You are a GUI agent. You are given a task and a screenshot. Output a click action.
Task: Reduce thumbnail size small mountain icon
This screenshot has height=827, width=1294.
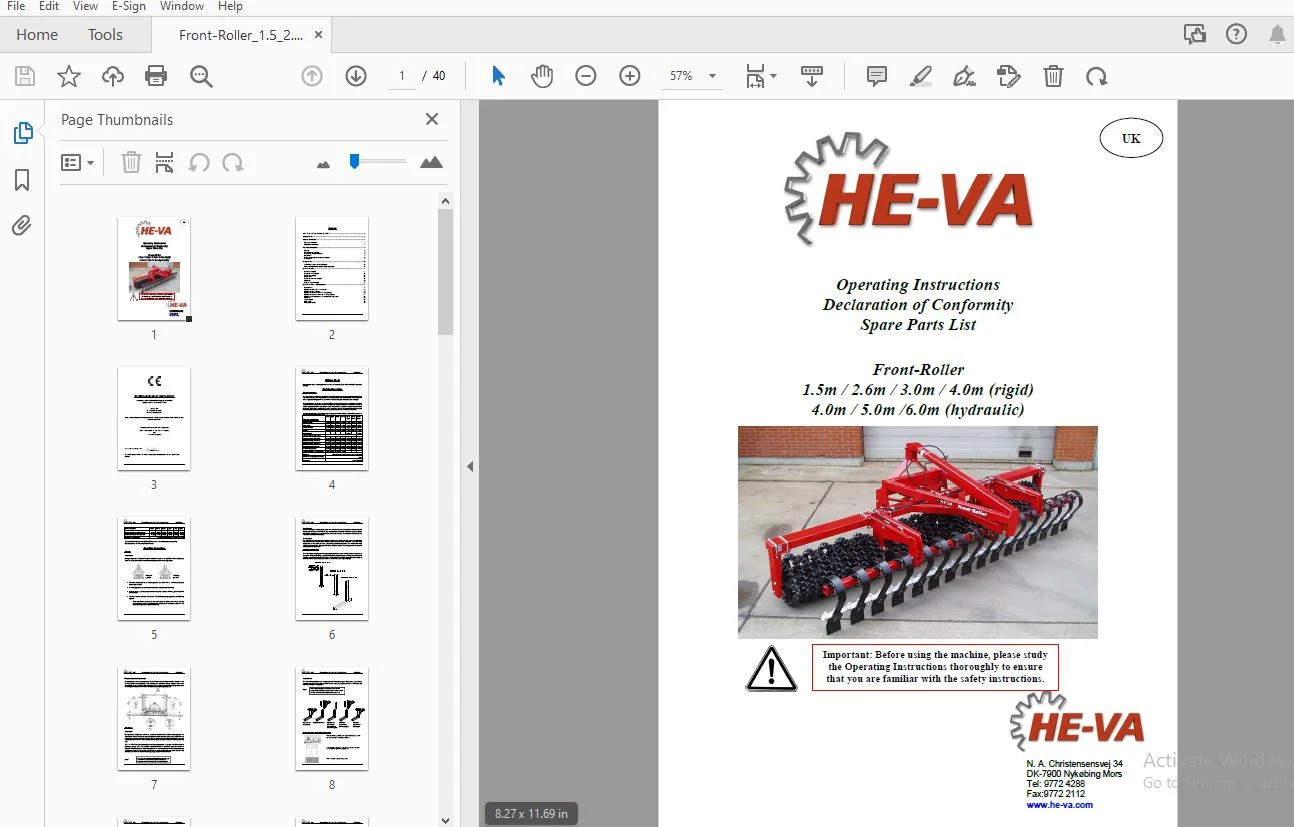click(323, 164)
